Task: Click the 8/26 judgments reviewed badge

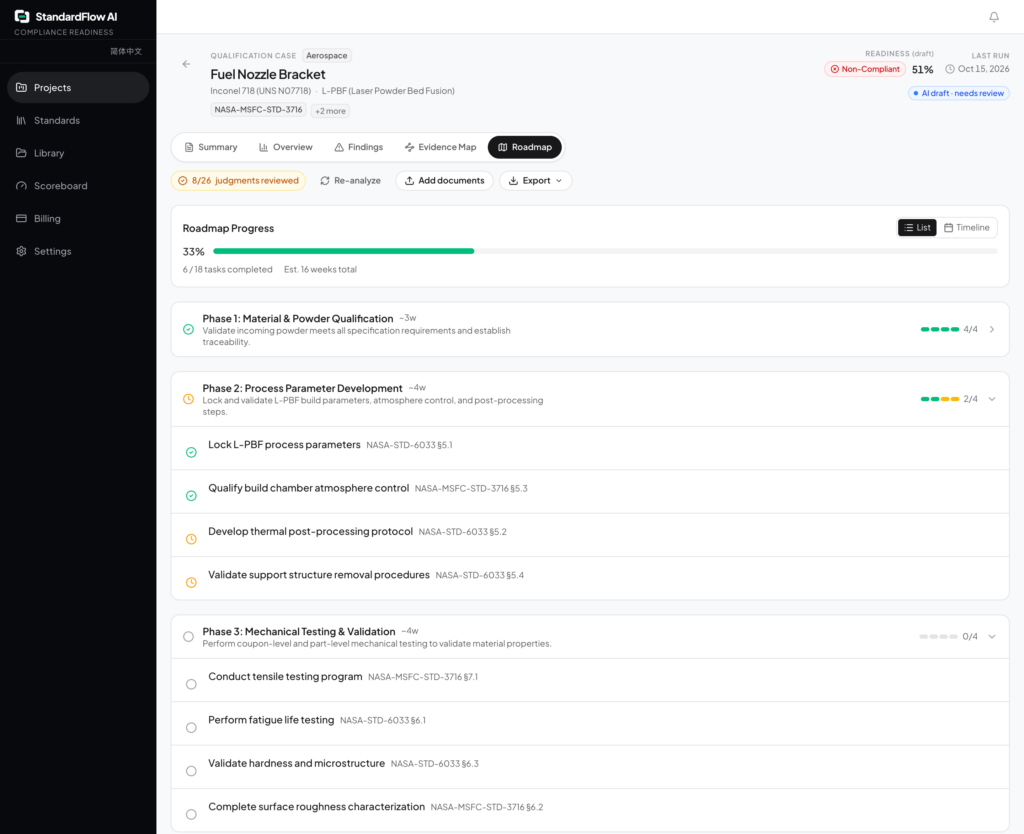Action: coord(238,180)
